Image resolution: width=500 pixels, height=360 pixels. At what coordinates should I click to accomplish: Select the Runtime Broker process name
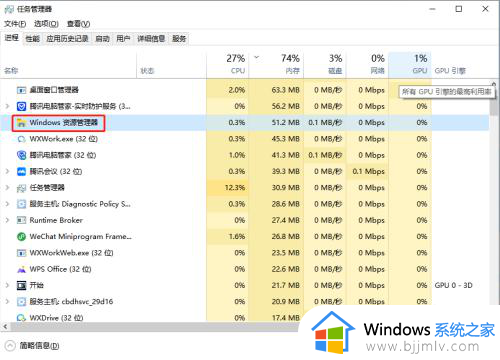[56, 220]
